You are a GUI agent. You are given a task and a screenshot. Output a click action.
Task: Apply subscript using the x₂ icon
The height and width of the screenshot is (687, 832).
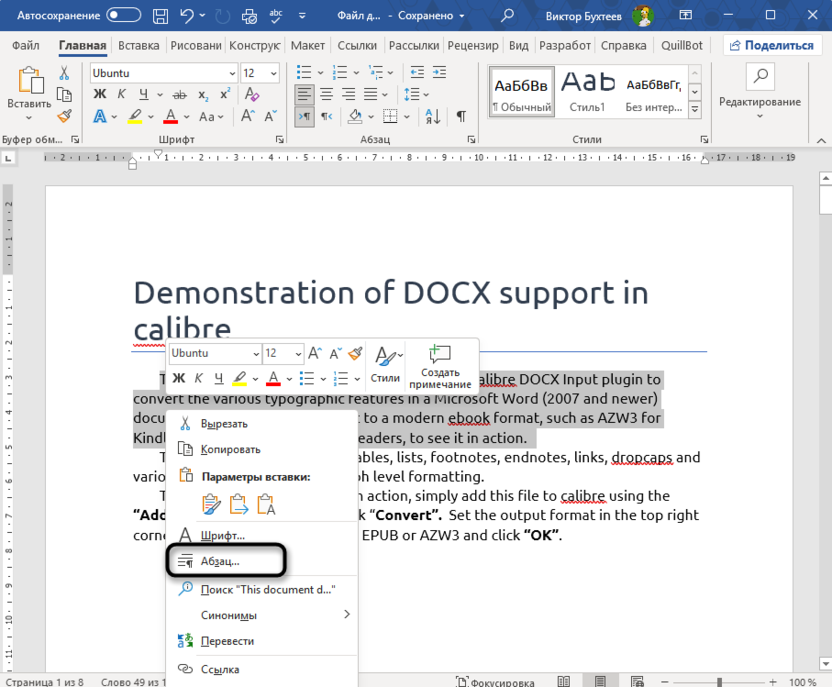coord(202,94)
